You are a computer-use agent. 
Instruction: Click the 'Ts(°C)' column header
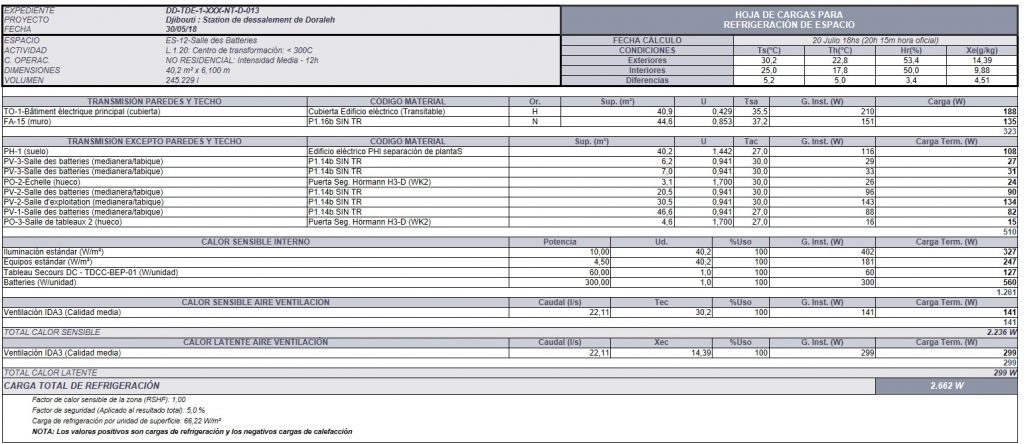769,50
